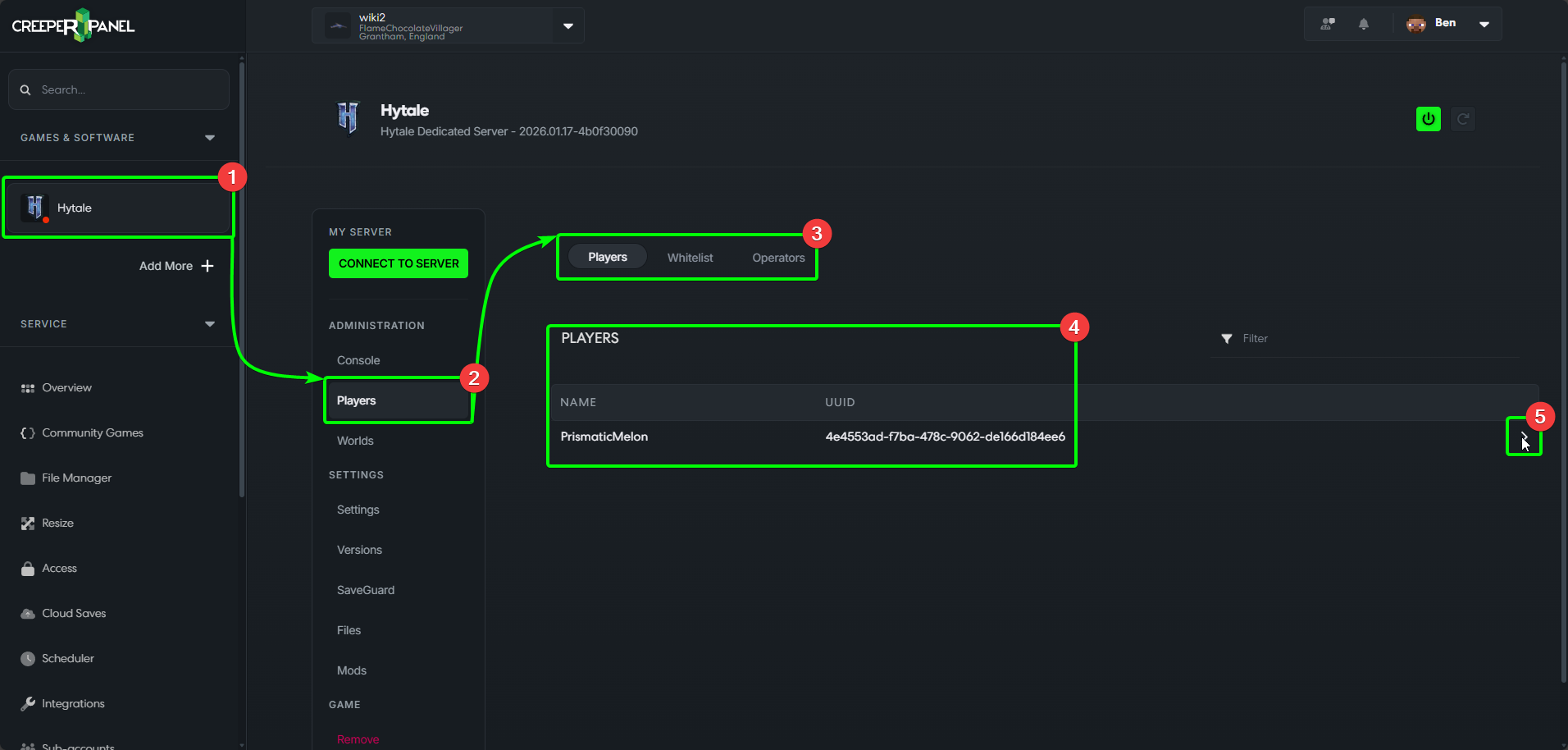
Task: Click the Hytale game icon in sidebar
Action: click(34, 208)
